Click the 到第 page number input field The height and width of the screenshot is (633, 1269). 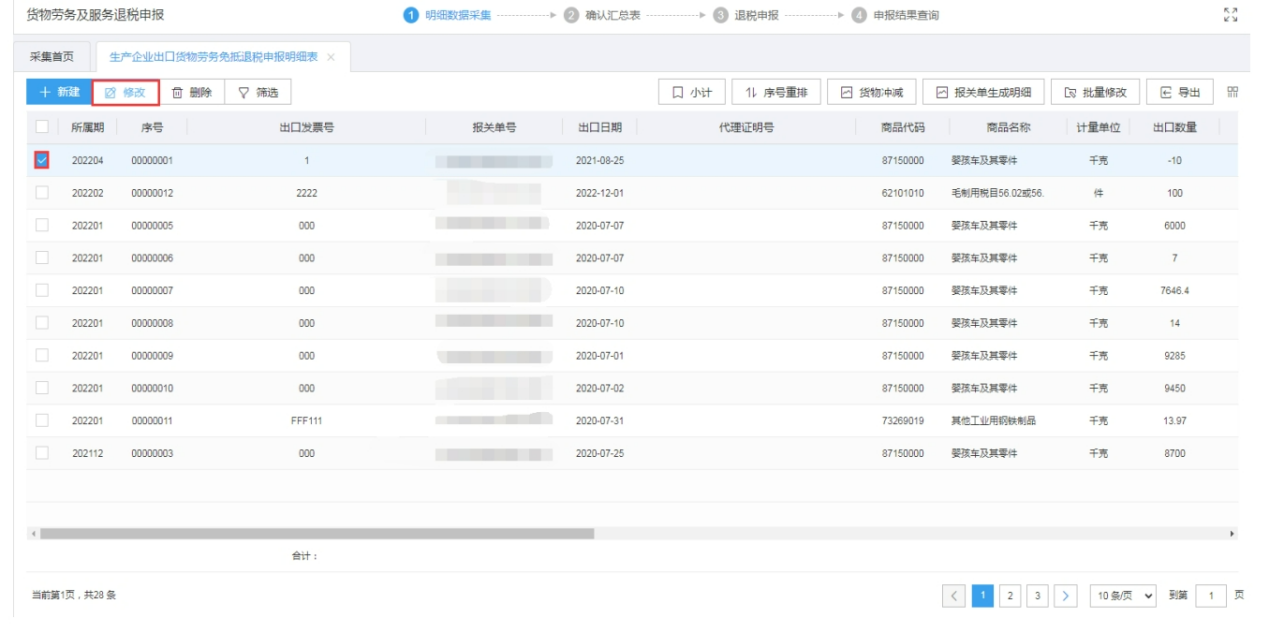click(x=1211, y=596)
